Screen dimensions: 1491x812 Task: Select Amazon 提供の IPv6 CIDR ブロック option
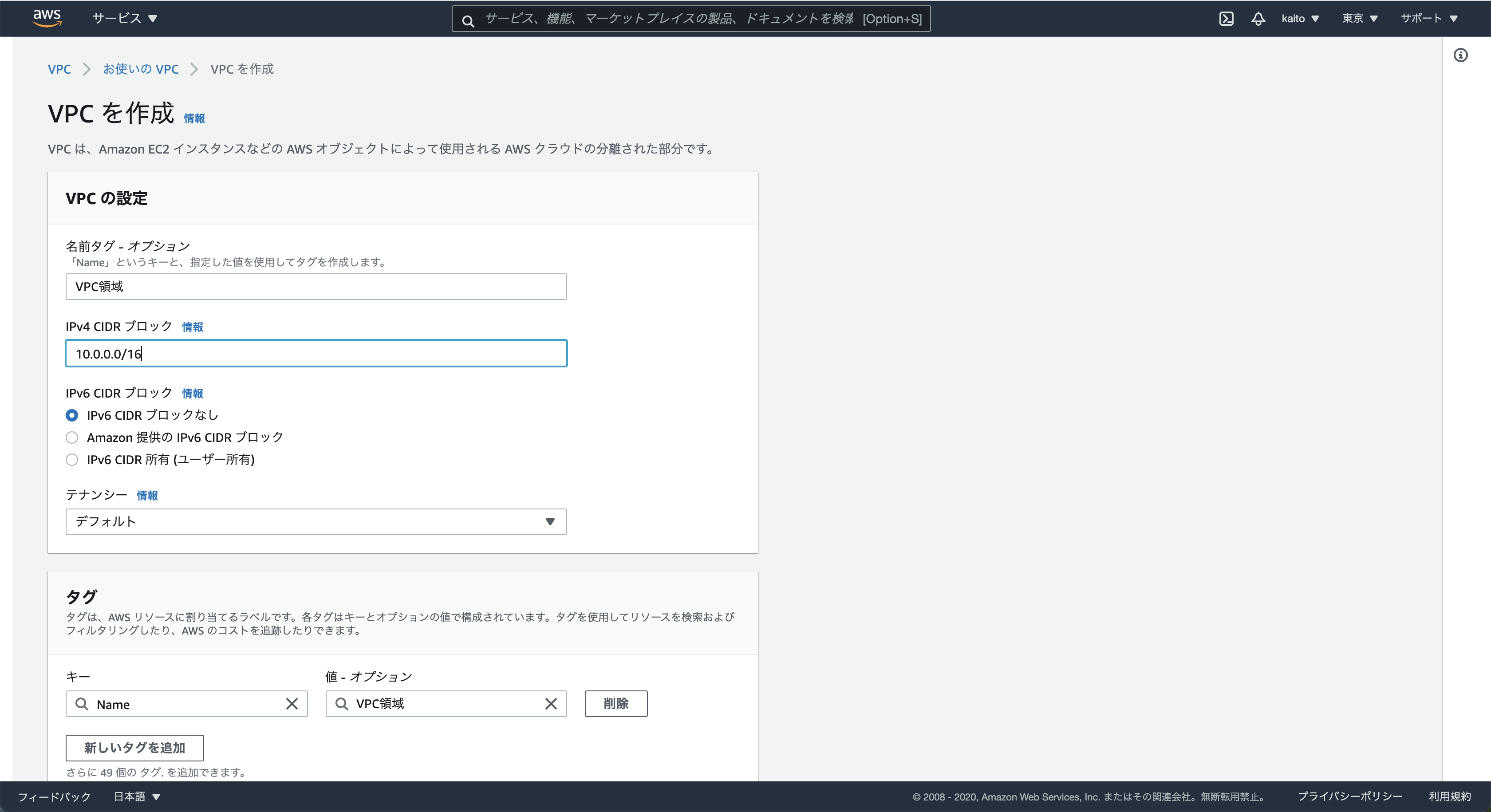click(72, 437)
